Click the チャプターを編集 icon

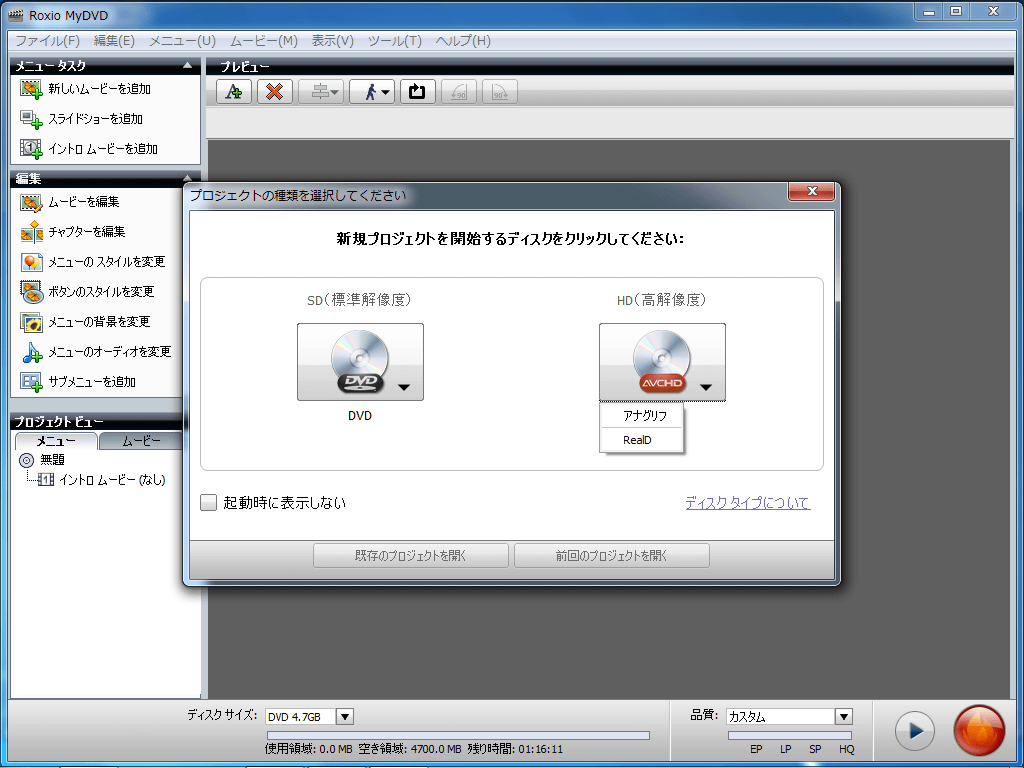pyautogui.click(x=31, y=232)
